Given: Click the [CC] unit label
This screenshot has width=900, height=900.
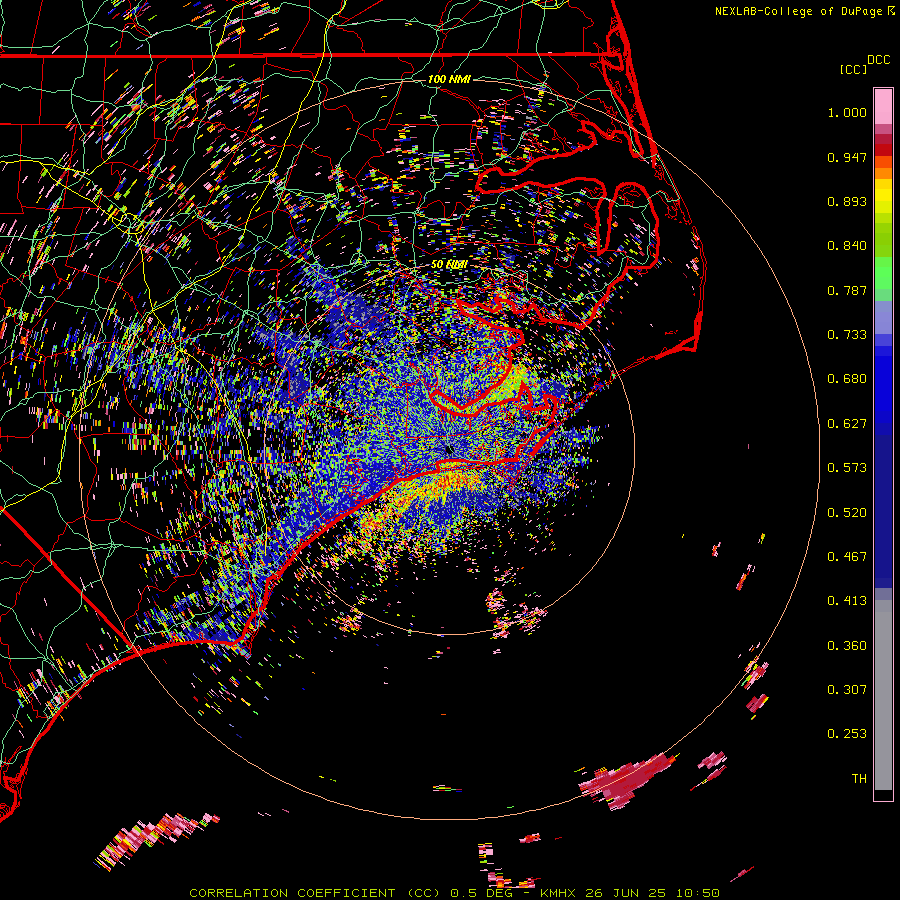Looking at the screenshot, I should point(853,69).
